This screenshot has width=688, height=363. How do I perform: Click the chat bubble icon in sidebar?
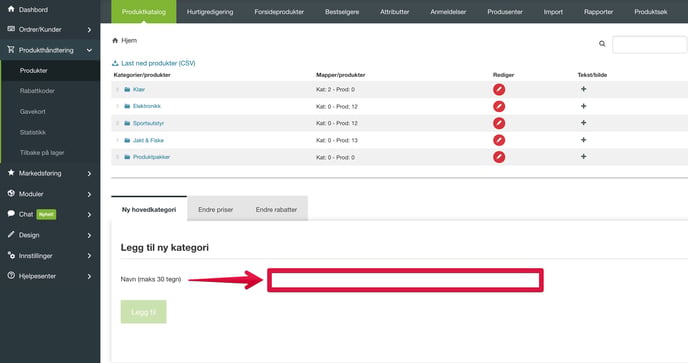click(11, 214)
